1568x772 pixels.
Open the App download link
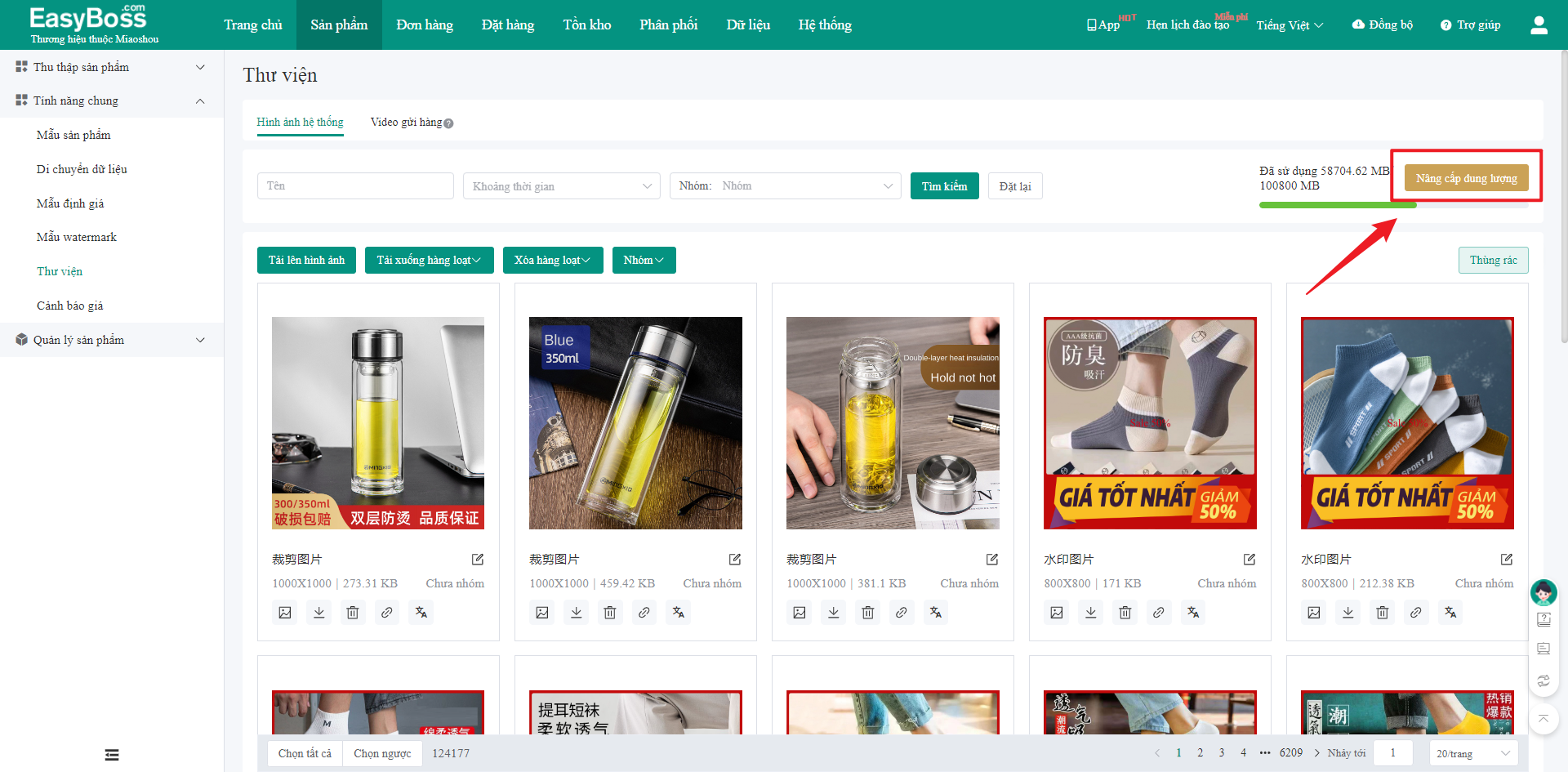click(1103, 25)
